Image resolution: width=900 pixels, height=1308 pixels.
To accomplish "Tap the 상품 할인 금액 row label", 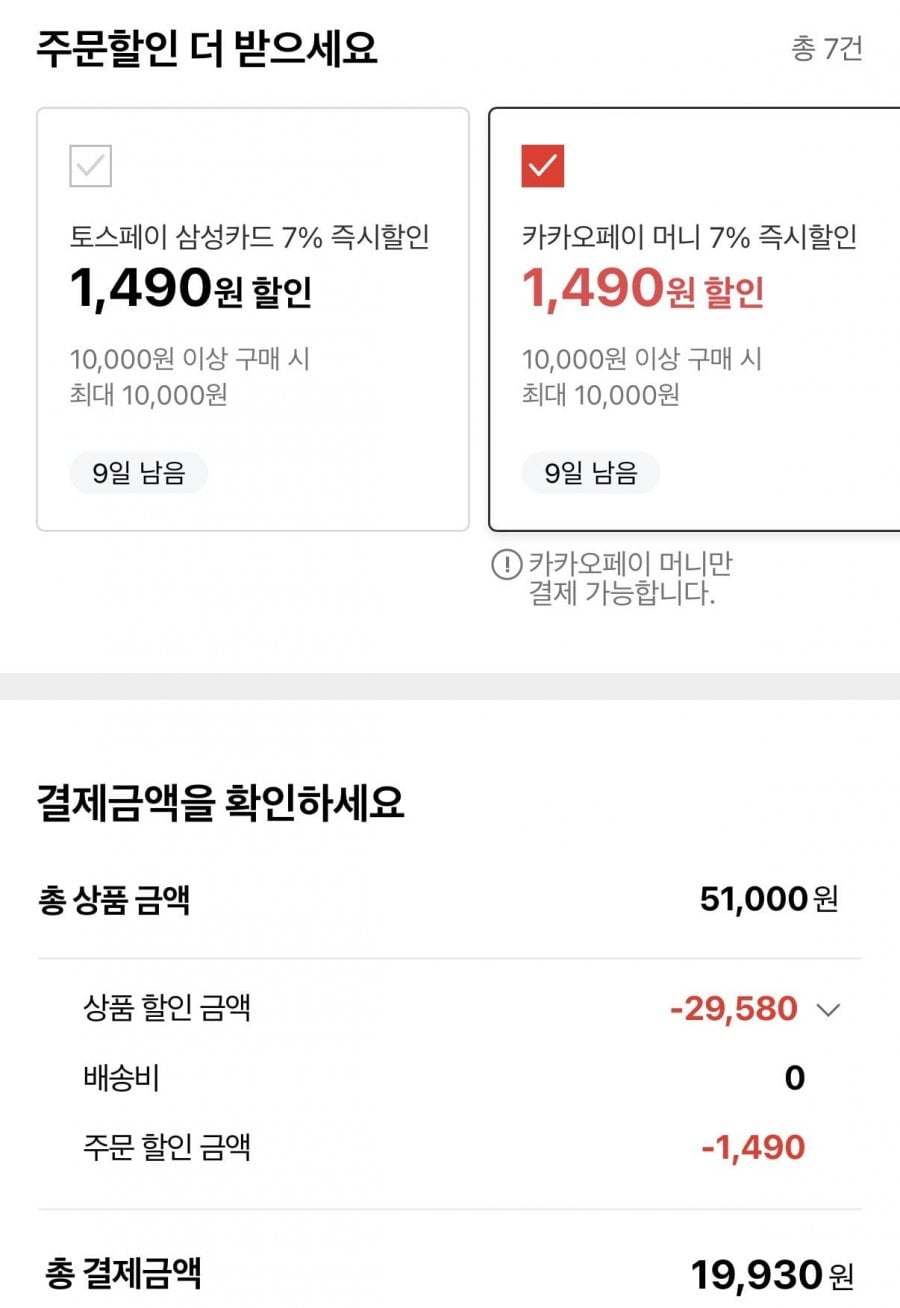I will point(166,1008).
